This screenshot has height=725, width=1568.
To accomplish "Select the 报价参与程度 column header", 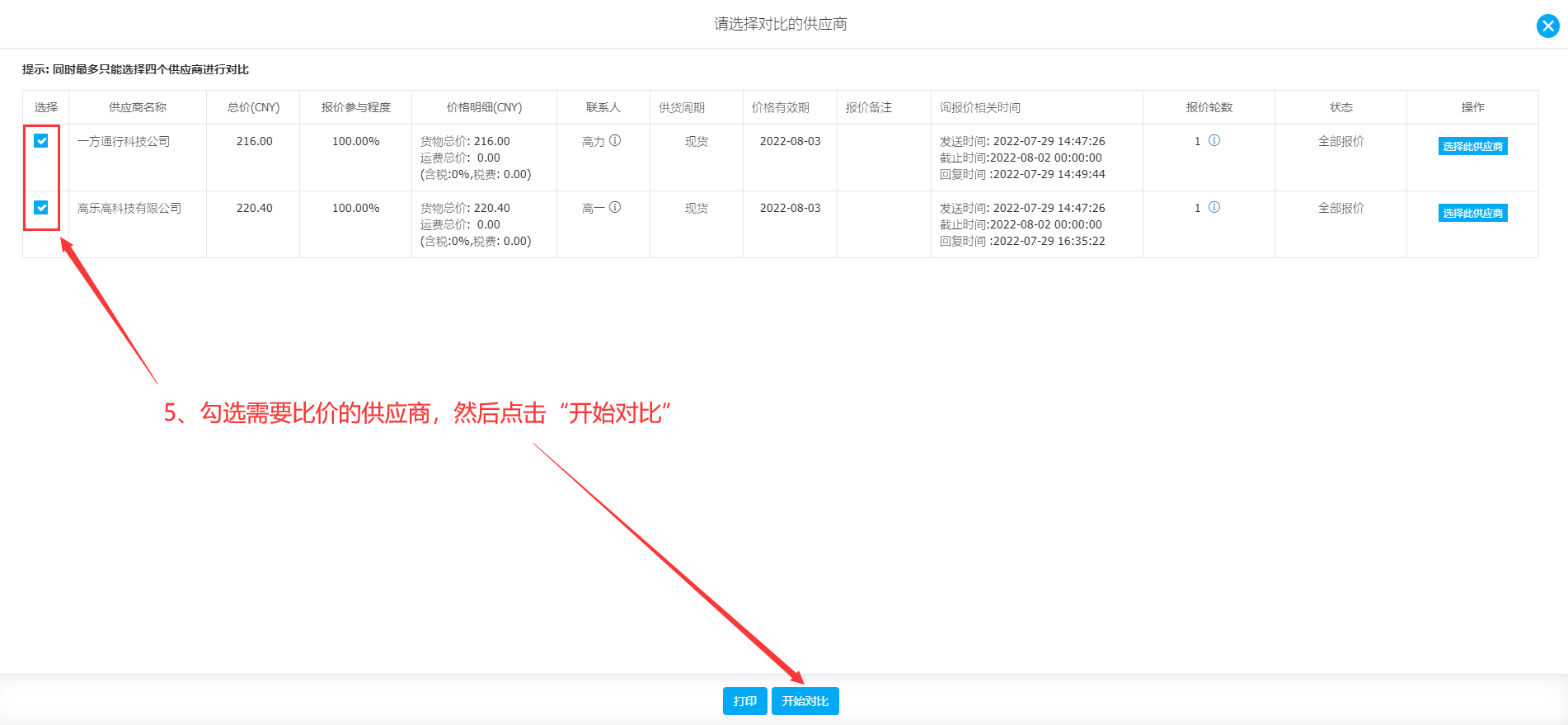I will [356, 107].
